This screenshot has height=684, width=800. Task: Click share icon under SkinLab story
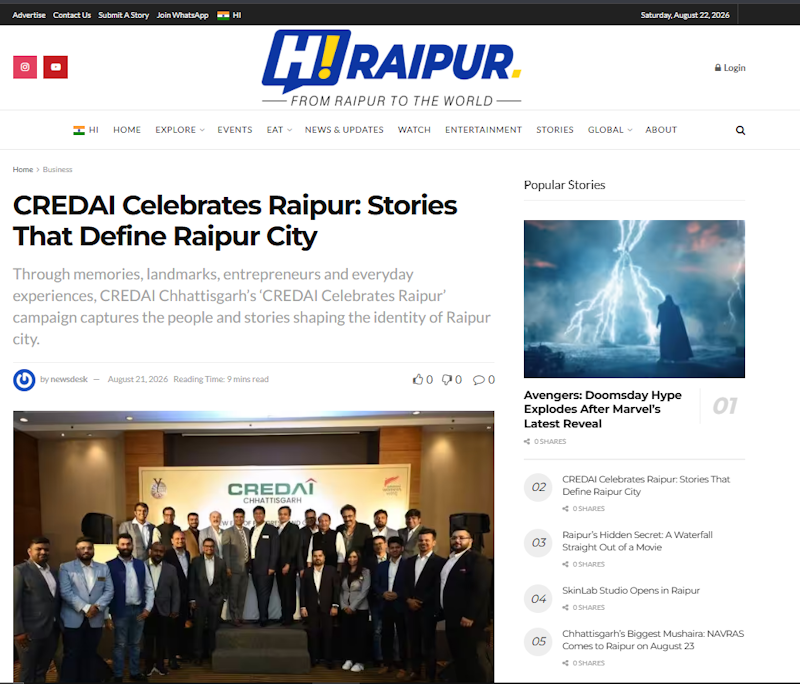(x=565, y=607)
